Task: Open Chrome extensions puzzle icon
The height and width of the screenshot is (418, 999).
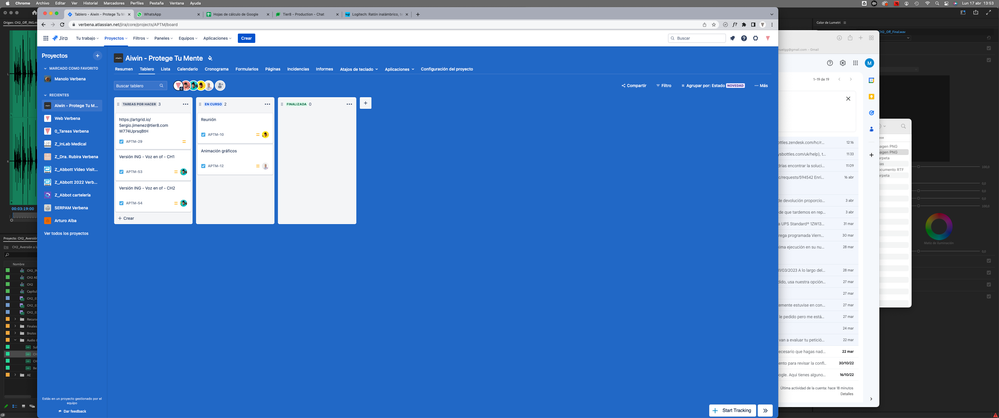Action: click(744, 24)
